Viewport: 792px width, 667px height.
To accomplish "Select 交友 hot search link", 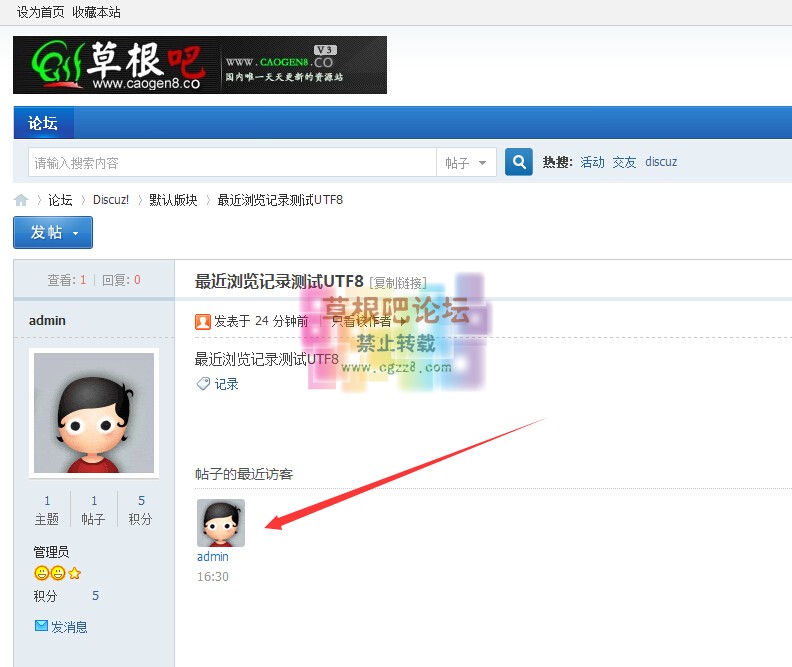I will [624, 162].
